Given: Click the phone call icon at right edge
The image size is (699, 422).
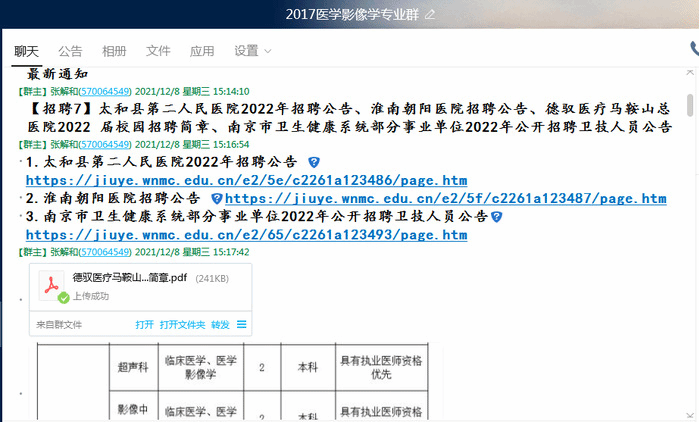Looking at the screenshot, I should [694, 48].
